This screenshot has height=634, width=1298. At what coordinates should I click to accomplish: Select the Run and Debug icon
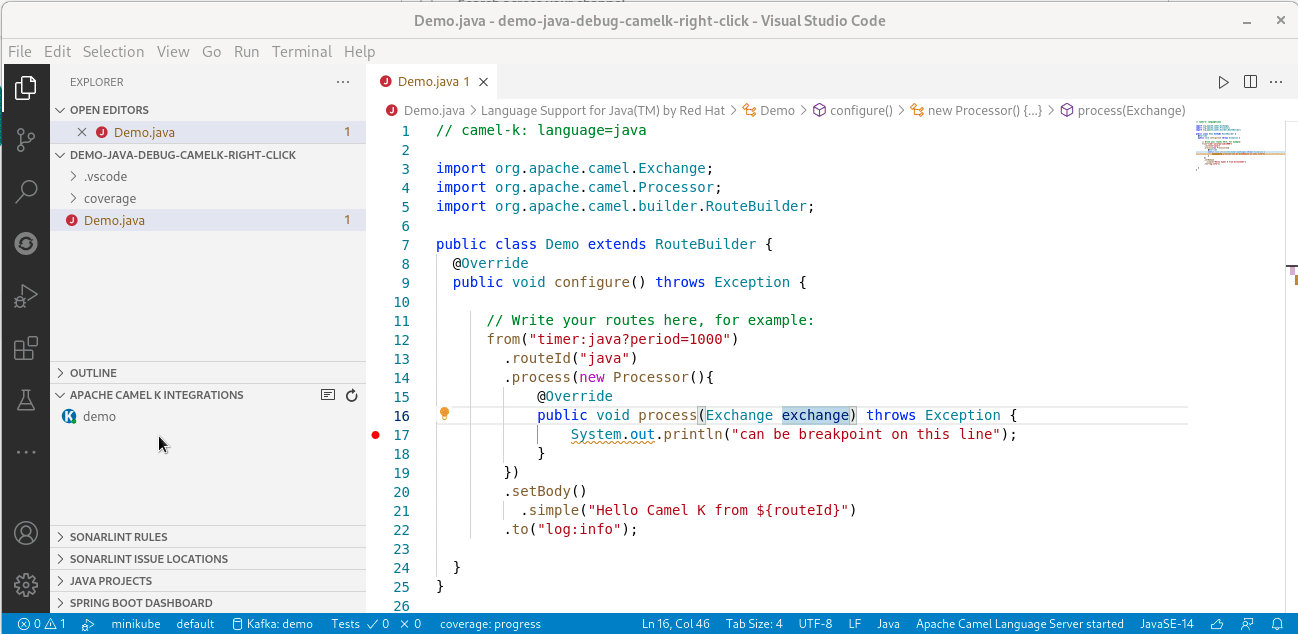[26, 294]
